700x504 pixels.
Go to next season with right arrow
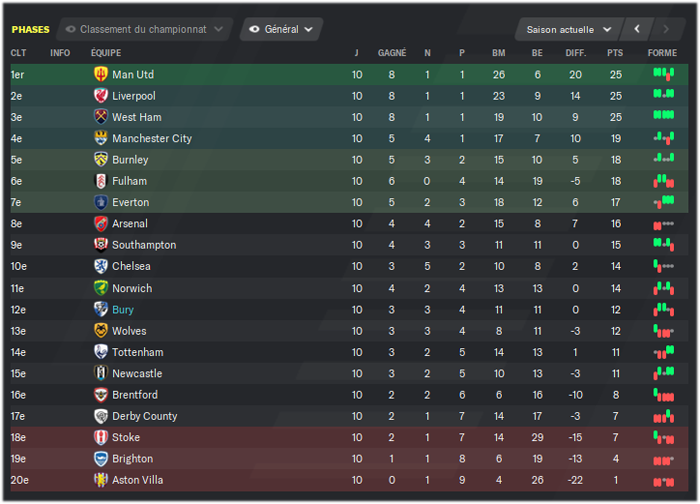666,29
